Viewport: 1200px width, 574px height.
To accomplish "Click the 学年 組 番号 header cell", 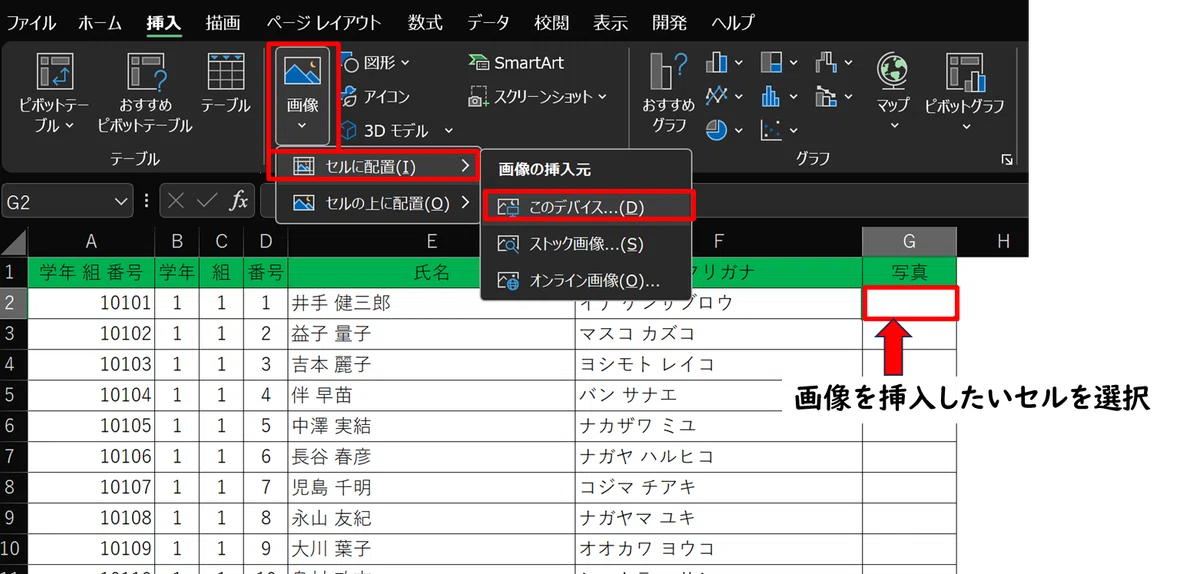I will [91, 271].
